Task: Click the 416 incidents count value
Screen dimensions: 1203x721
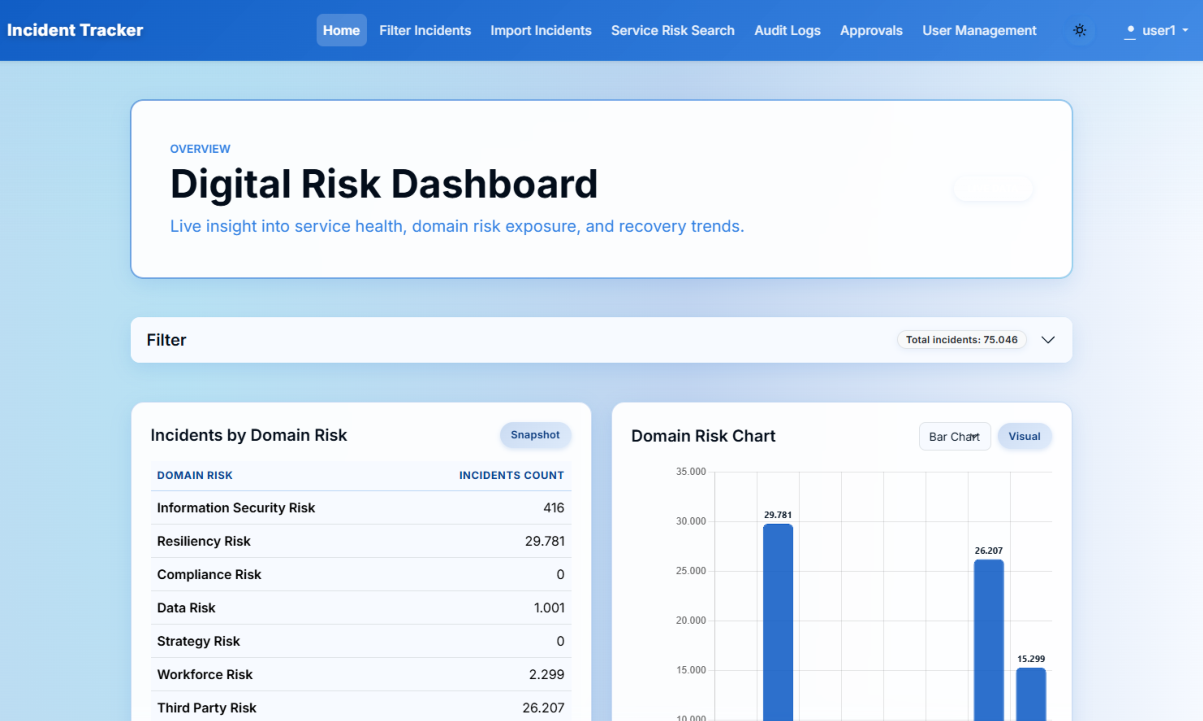Action: point(554,508)
